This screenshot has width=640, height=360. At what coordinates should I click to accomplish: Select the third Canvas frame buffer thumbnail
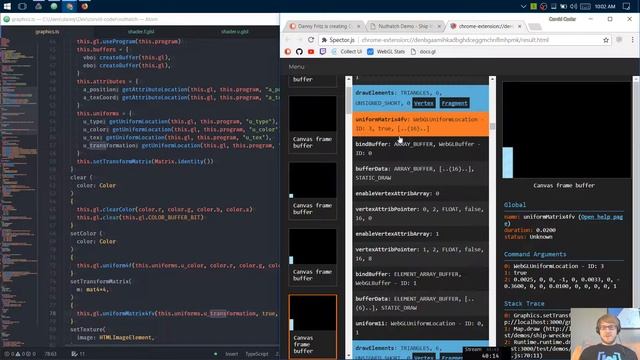pos(313,191)
